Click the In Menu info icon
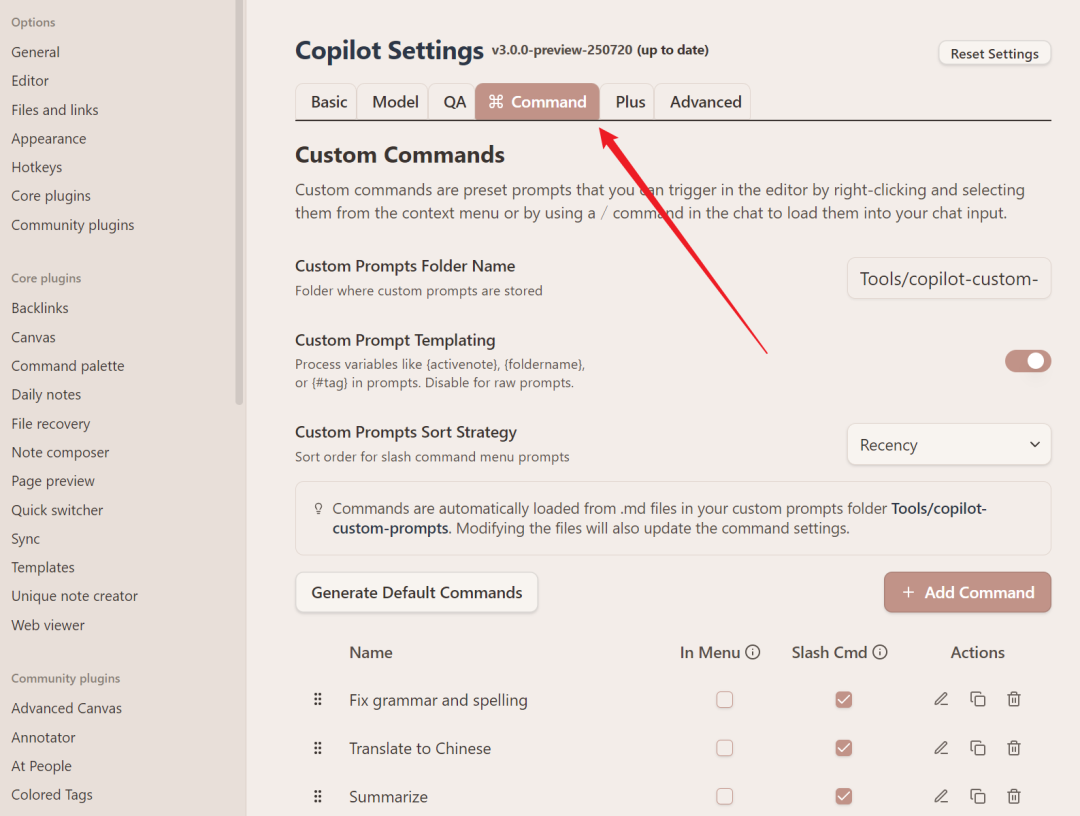Screen dimensions: 1080x816 pos(753,651)
